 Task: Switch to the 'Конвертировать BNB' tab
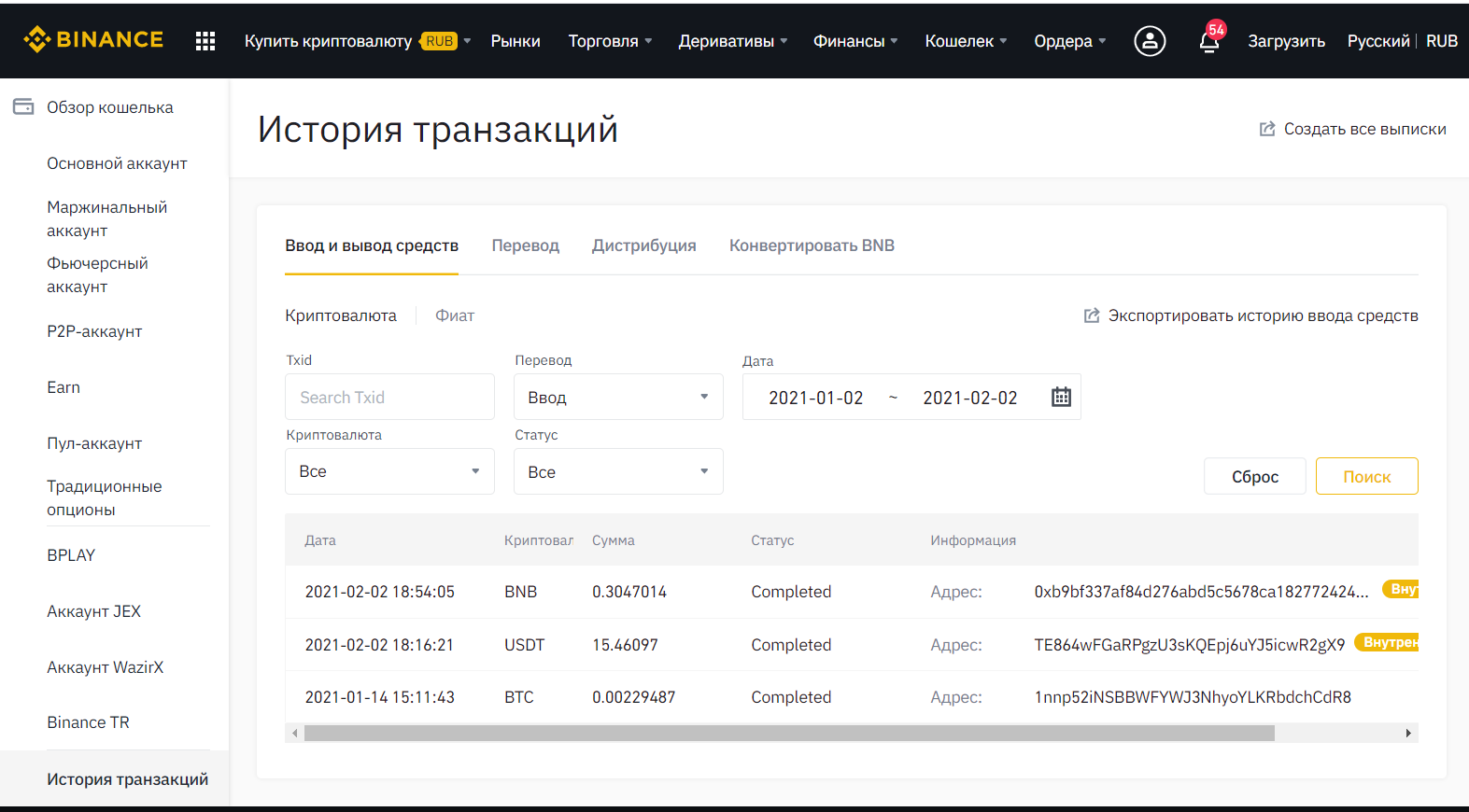(812, 245)
